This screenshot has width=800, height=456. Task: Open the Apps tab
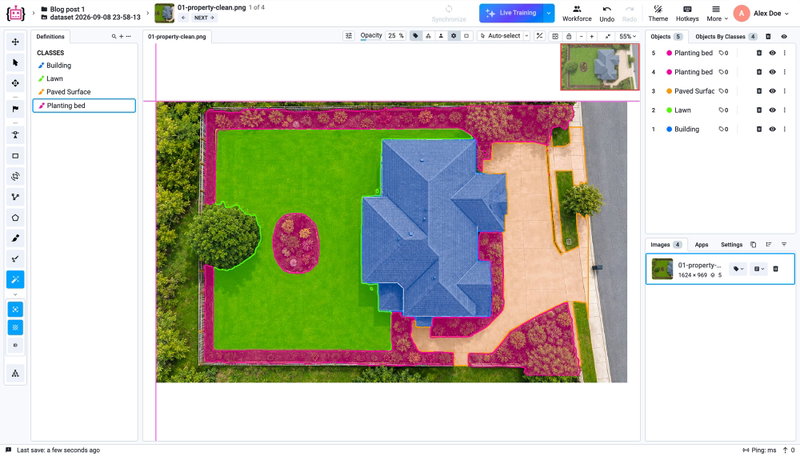coord(702,245)
